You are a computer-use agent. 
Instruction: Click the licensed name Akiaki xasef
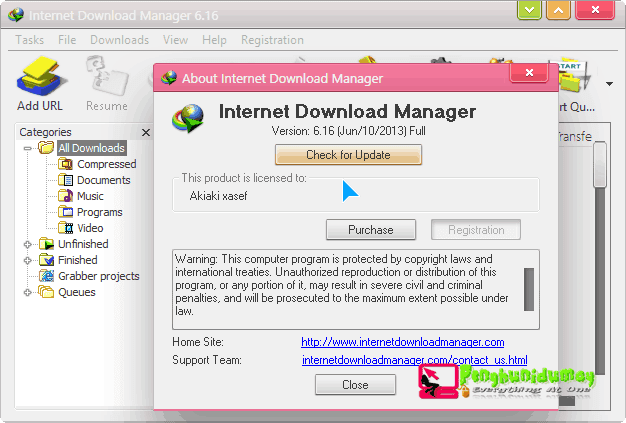(218, 196)
